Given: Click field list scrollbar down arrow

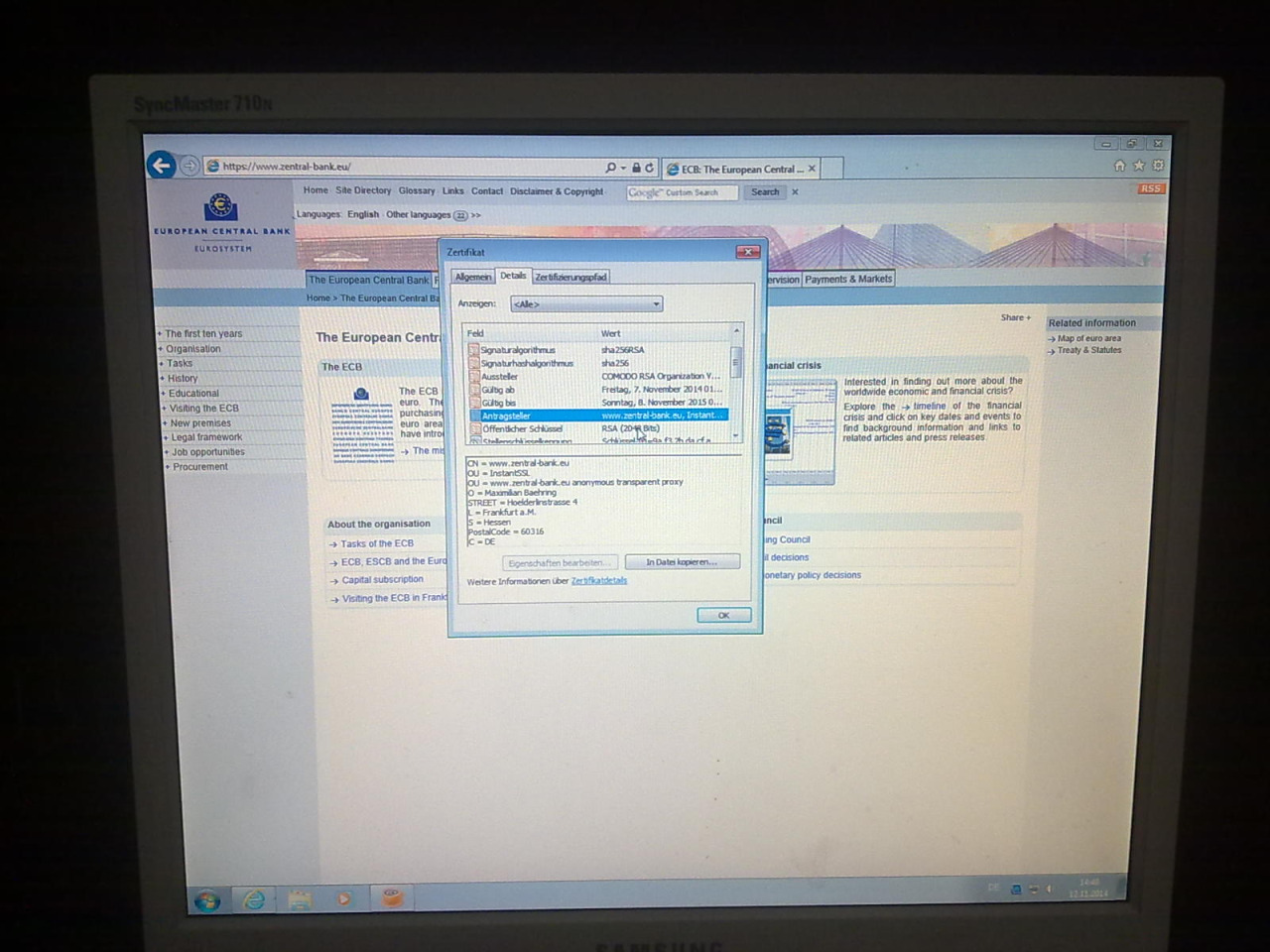Looking at the screenshot, I should click(x=736, y=435).
